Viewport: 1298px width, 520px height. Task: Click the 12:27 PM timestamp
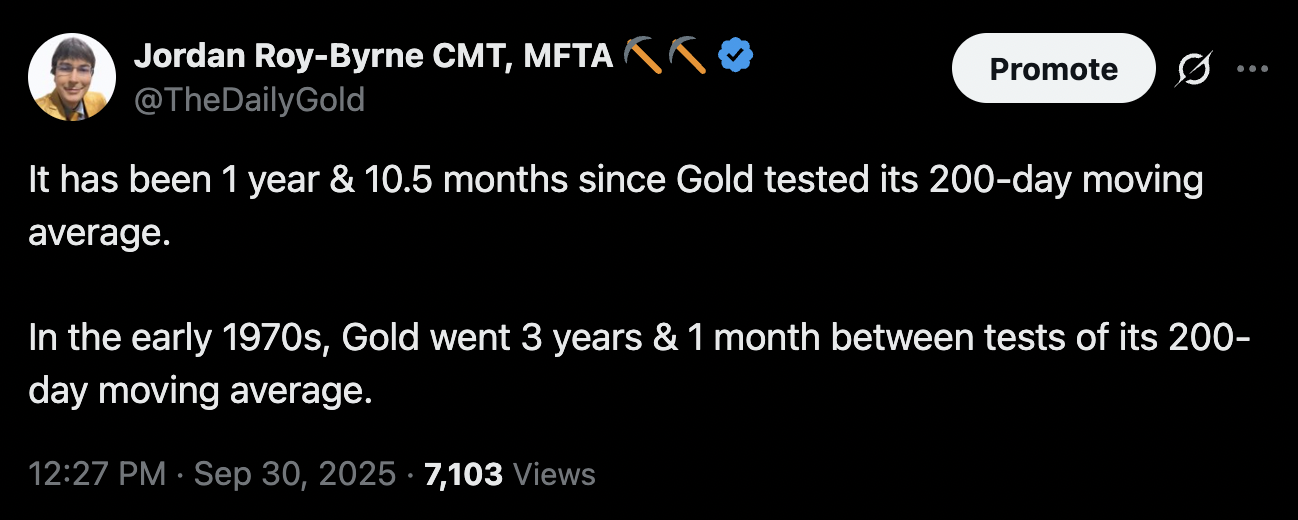click(x=97, y=474)
